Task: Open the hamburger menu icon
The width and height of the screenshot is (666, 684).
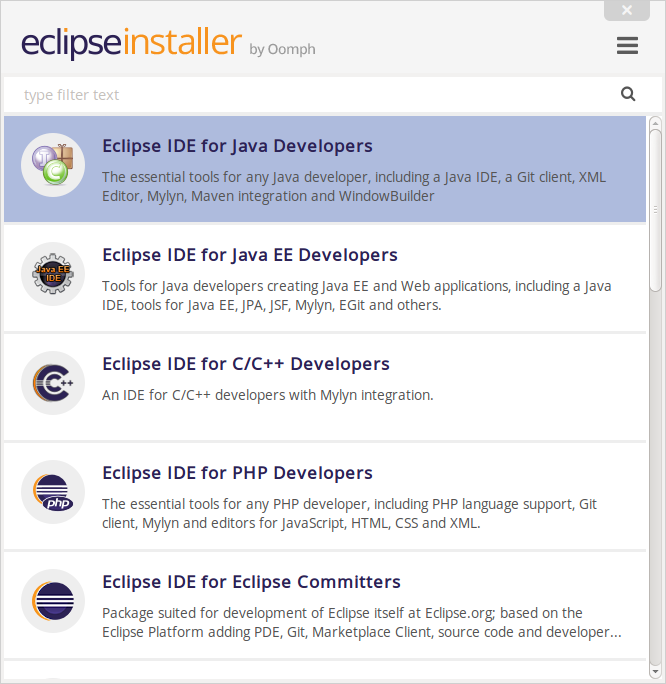Action: [x=627, y=45]
